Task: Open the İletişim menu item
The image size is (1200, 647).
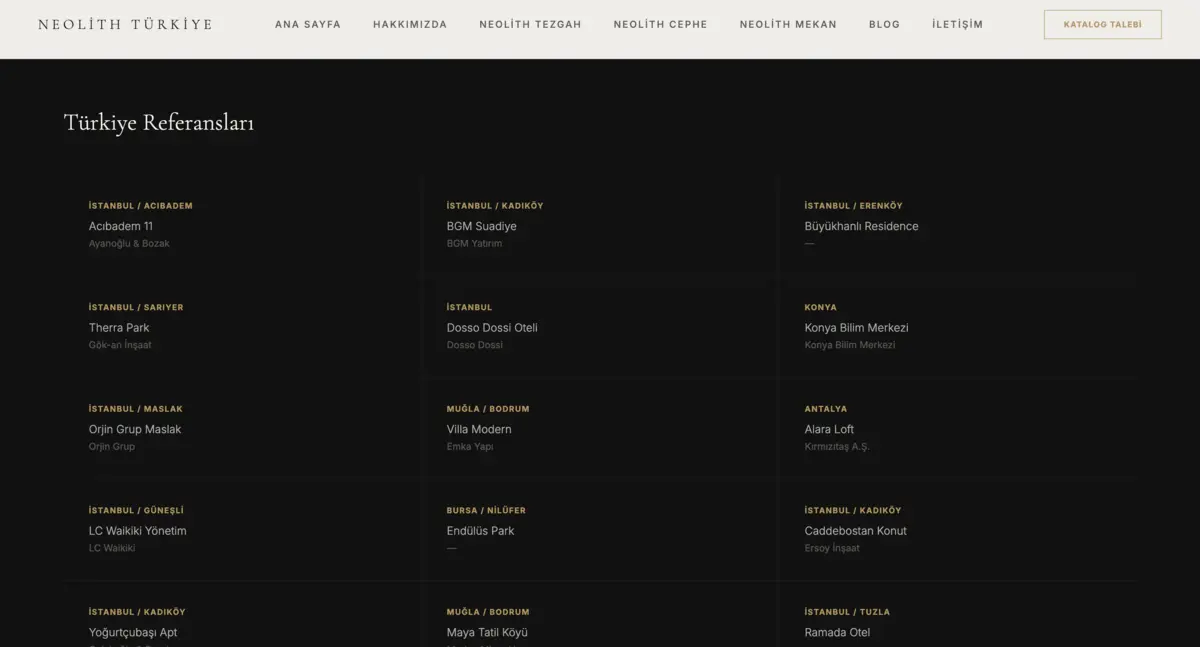Action: click(x=957, y=24)
